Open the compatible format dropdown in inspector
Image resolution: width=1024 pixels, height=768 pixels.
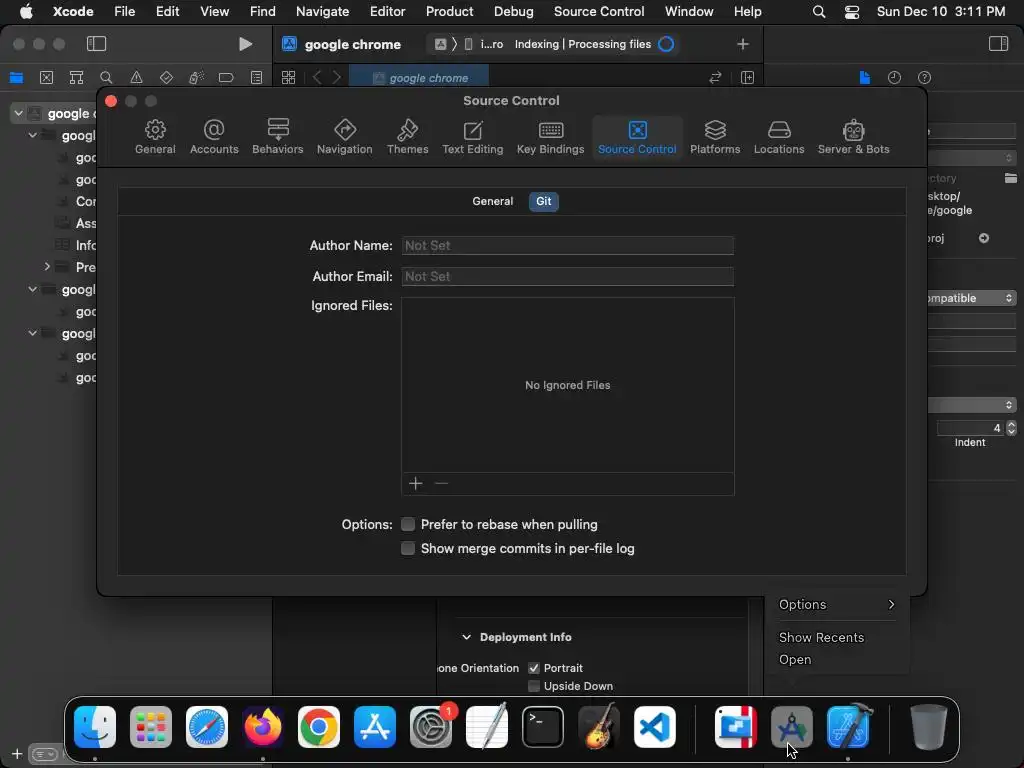[x=971, y=298]
